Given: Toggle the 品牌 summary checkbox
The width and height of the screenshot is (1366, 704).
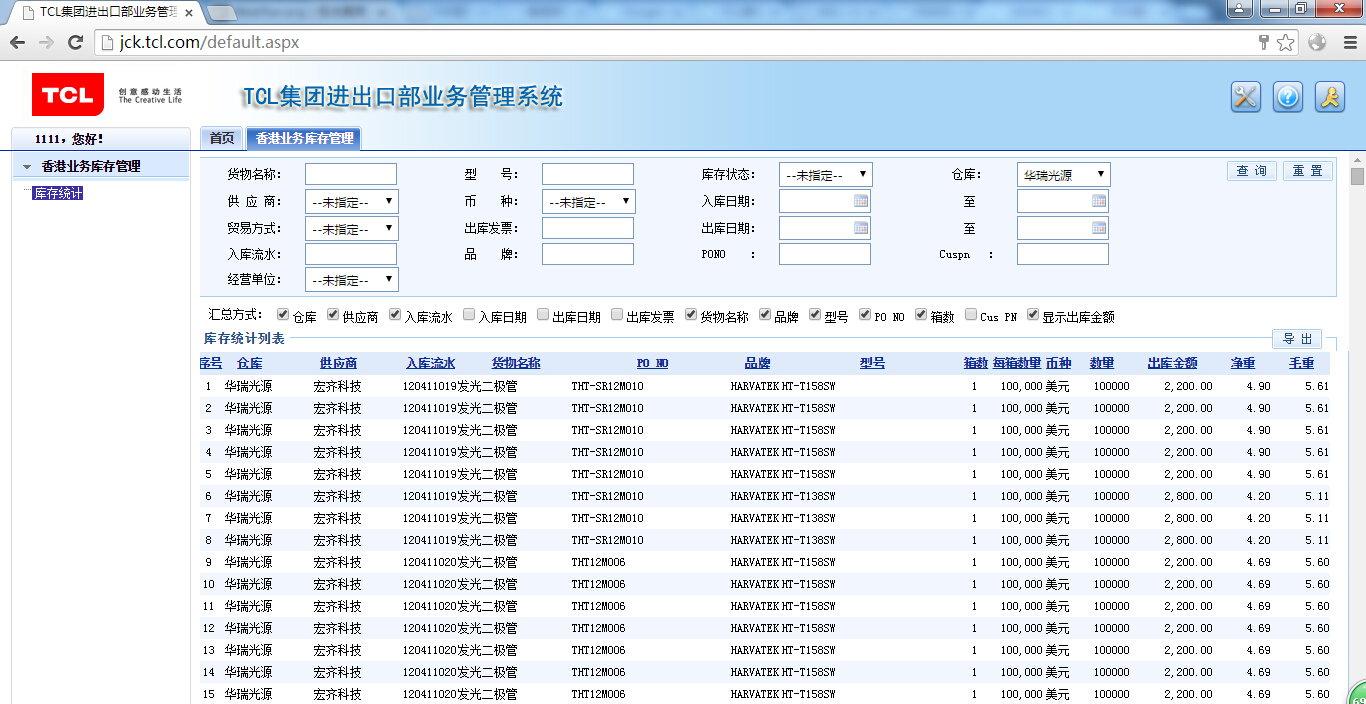Looking at the screenshot, I should coord(765,315).
